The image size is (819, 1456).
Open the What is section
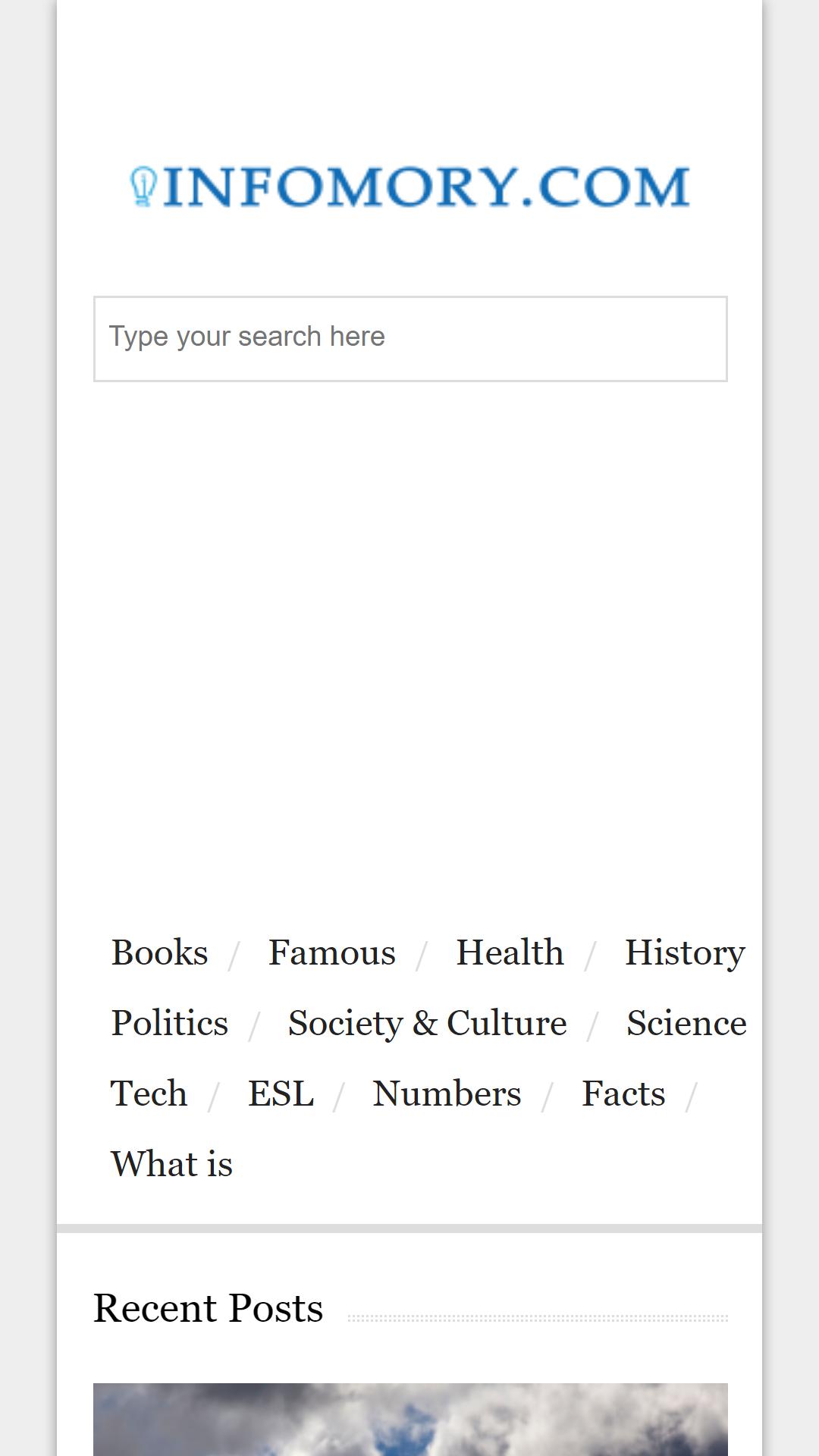pyautogui.click(x=171, y=1164)
